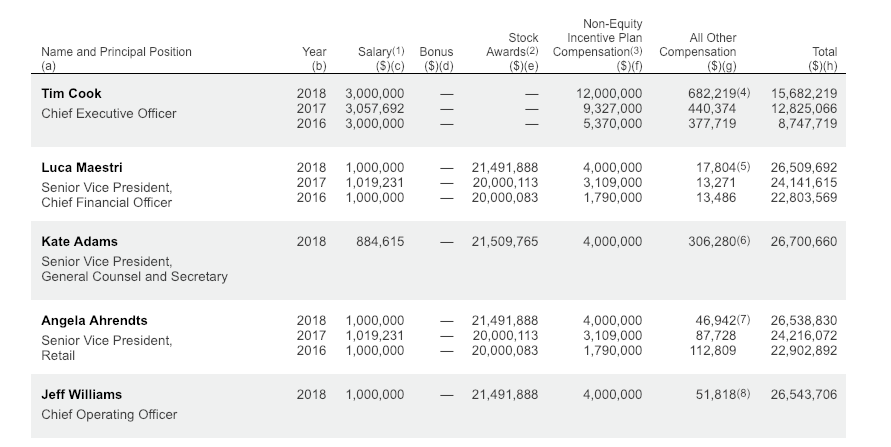Select the Total column header
Viewport: 891px width, 447px height.
coord(823,52)
